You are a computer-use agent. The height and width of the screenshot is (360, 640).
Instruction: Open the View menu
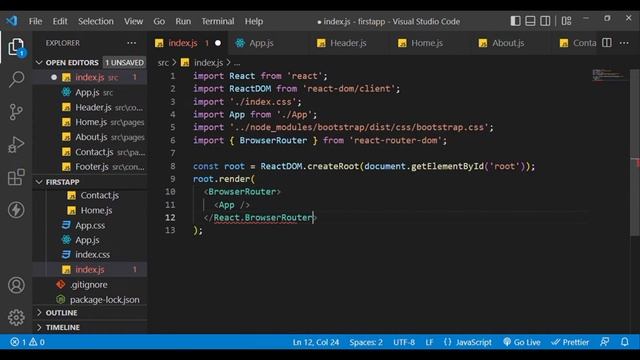133,21
